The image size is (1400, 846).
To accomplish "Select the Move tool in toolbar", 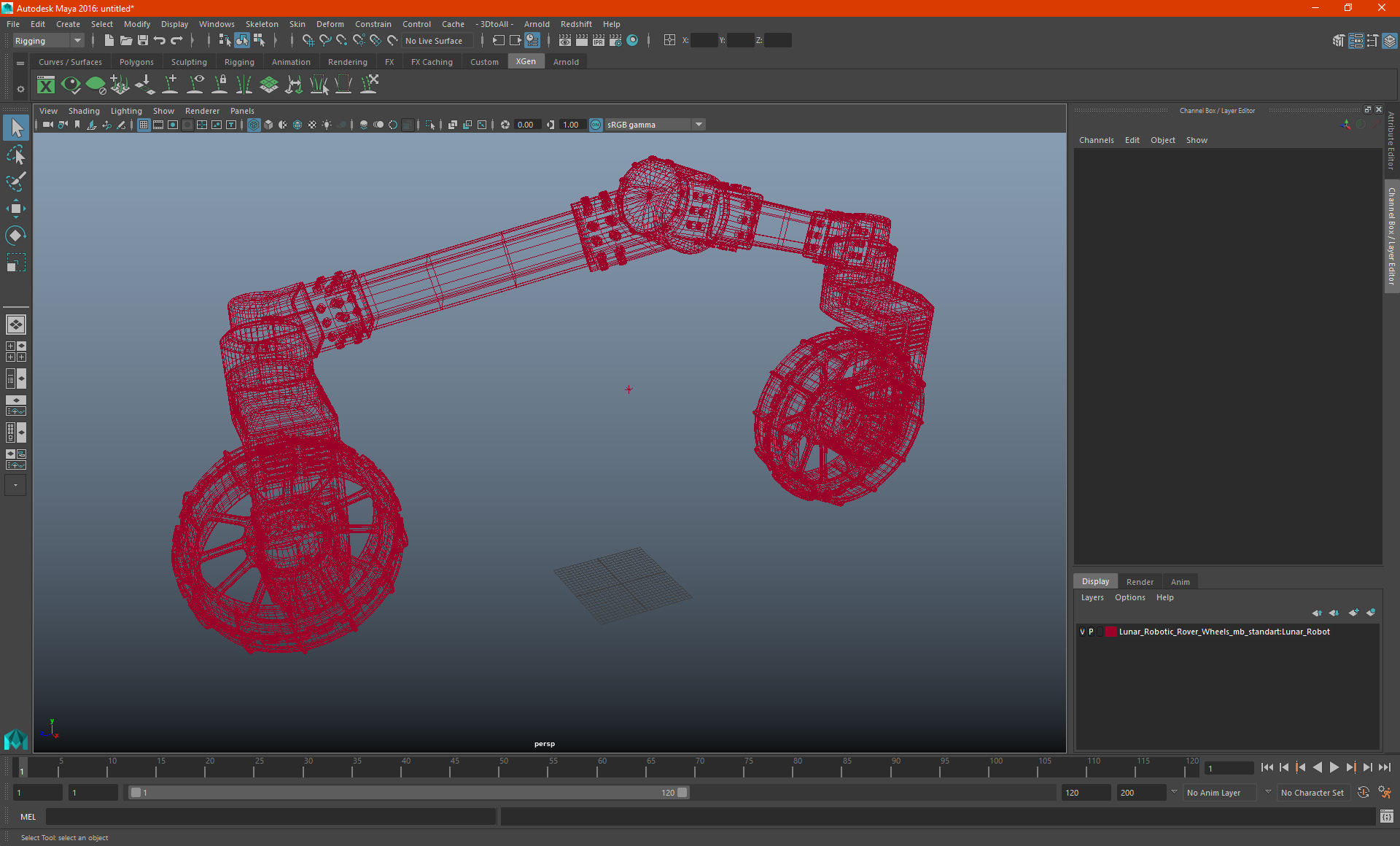I will tap(15, 207).
